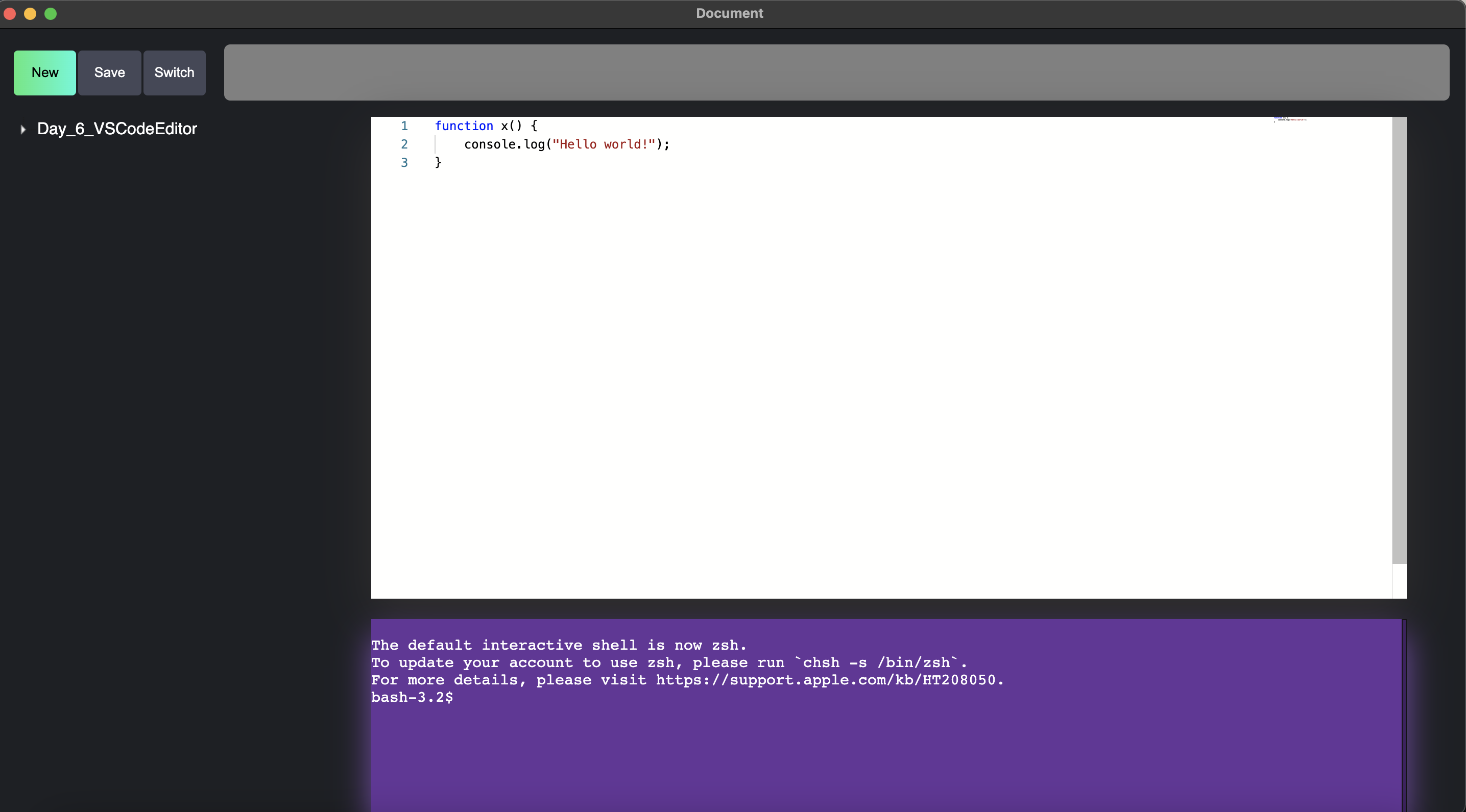Click the 'function' keyword on line 1
Screen dimensions: 1466x812
click(x=464, y=126)
